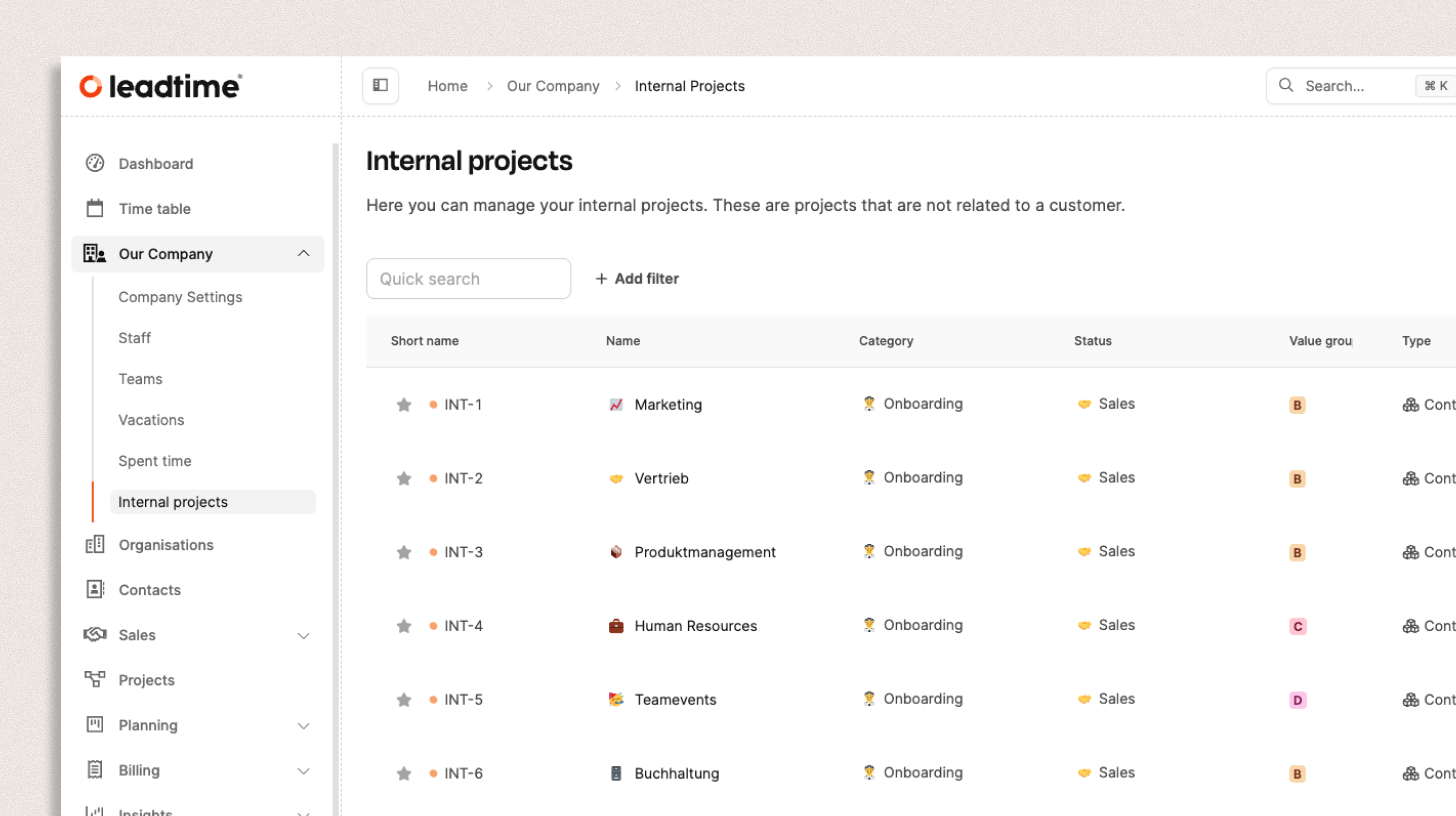Viewport: 1456px width, 816px height.
Task: Click the Billing receipt icon
Action: (x=95, y=770)
